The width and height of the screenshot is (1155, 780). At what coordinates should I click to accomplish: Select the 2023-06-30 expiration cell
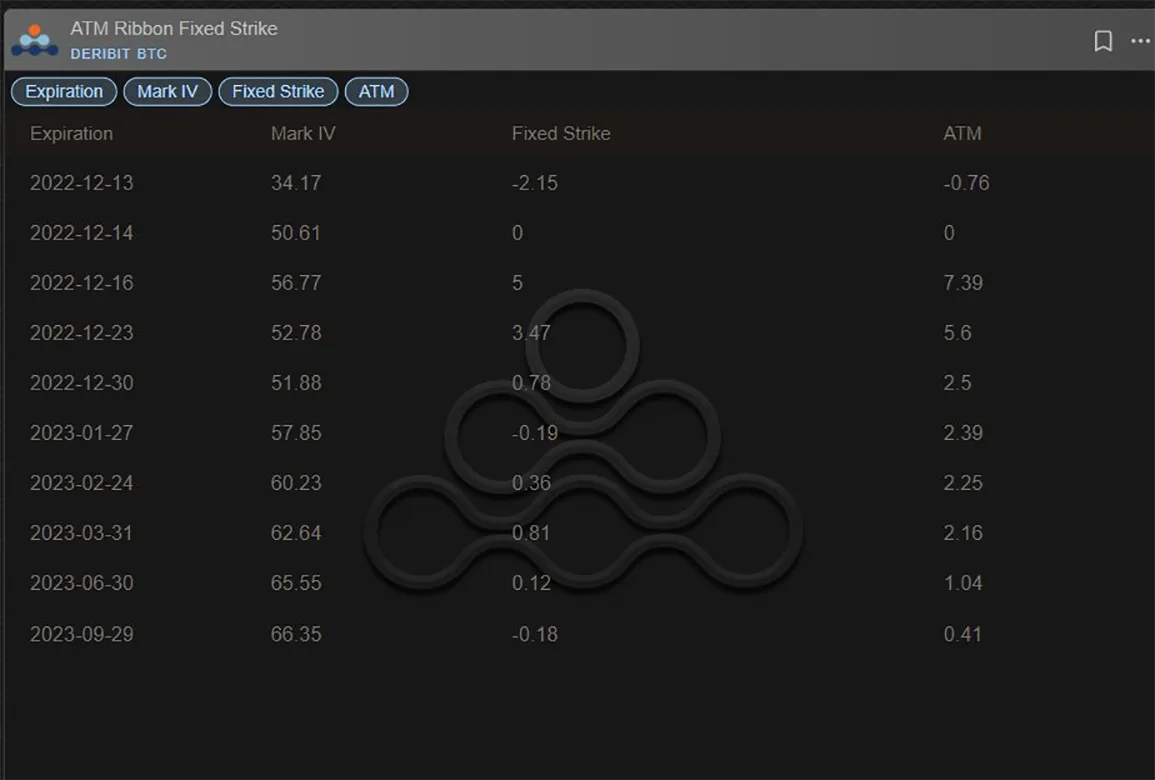pyautogui.click(x=82, y=583)
